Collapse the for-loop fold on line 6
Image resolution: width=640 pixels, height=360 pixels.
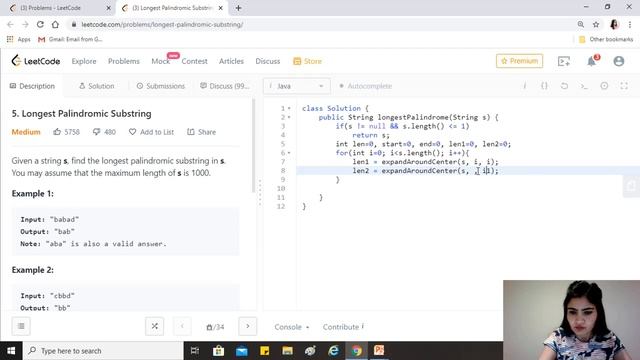click(289, 153)
